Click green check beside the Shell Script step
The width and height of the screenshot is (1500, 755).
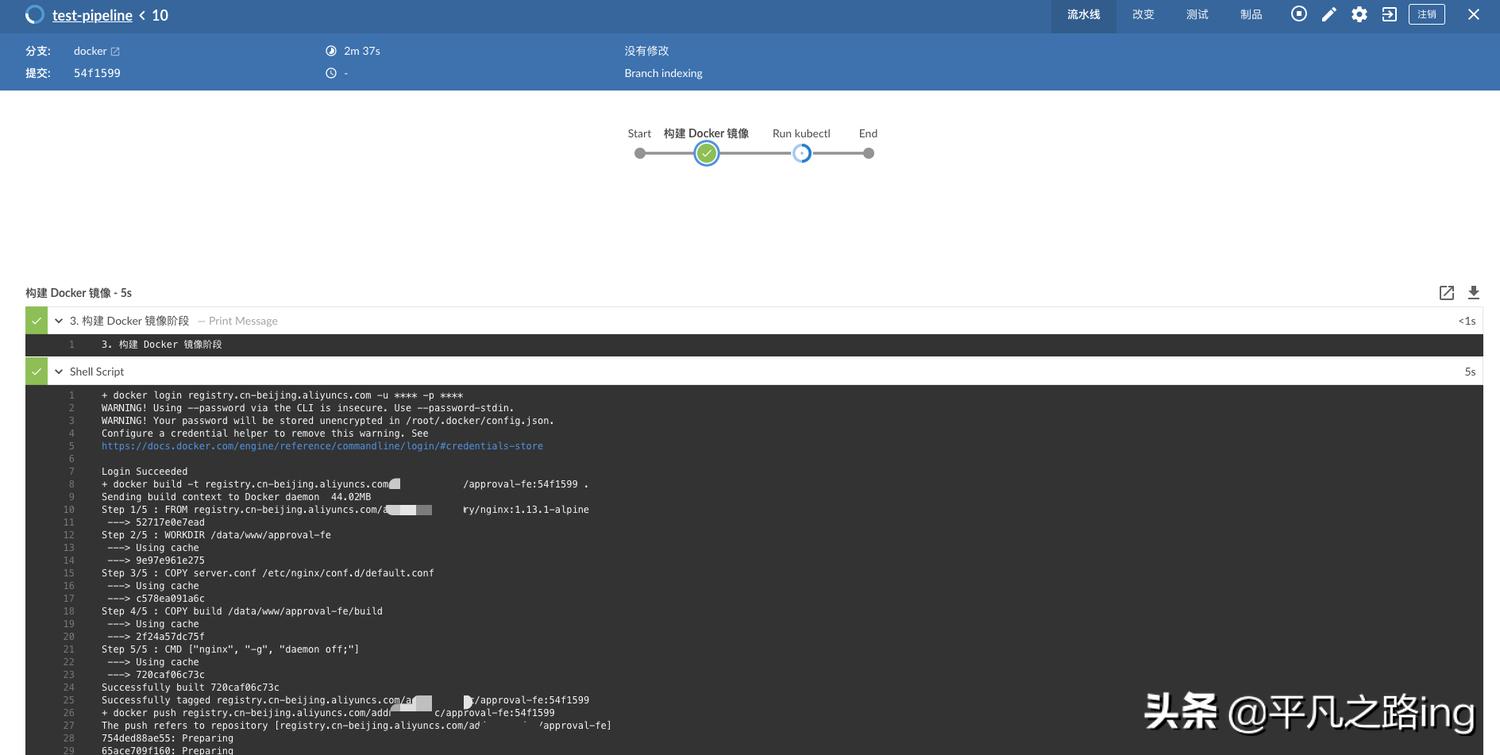point(36,371)
